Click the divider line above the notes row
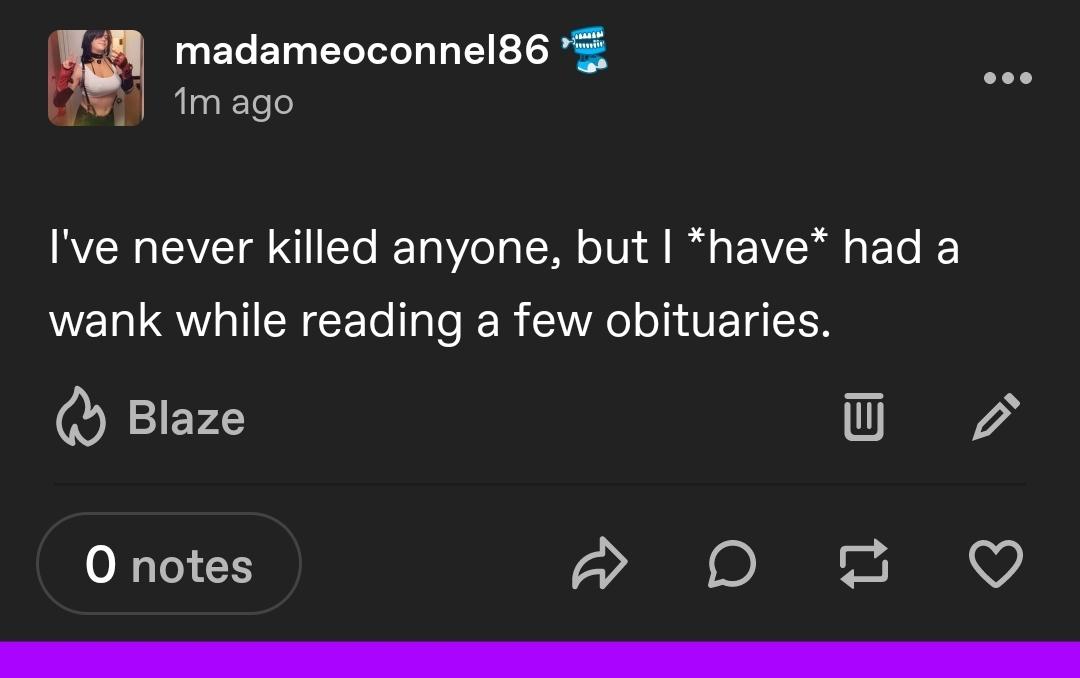 click(540, 485)
